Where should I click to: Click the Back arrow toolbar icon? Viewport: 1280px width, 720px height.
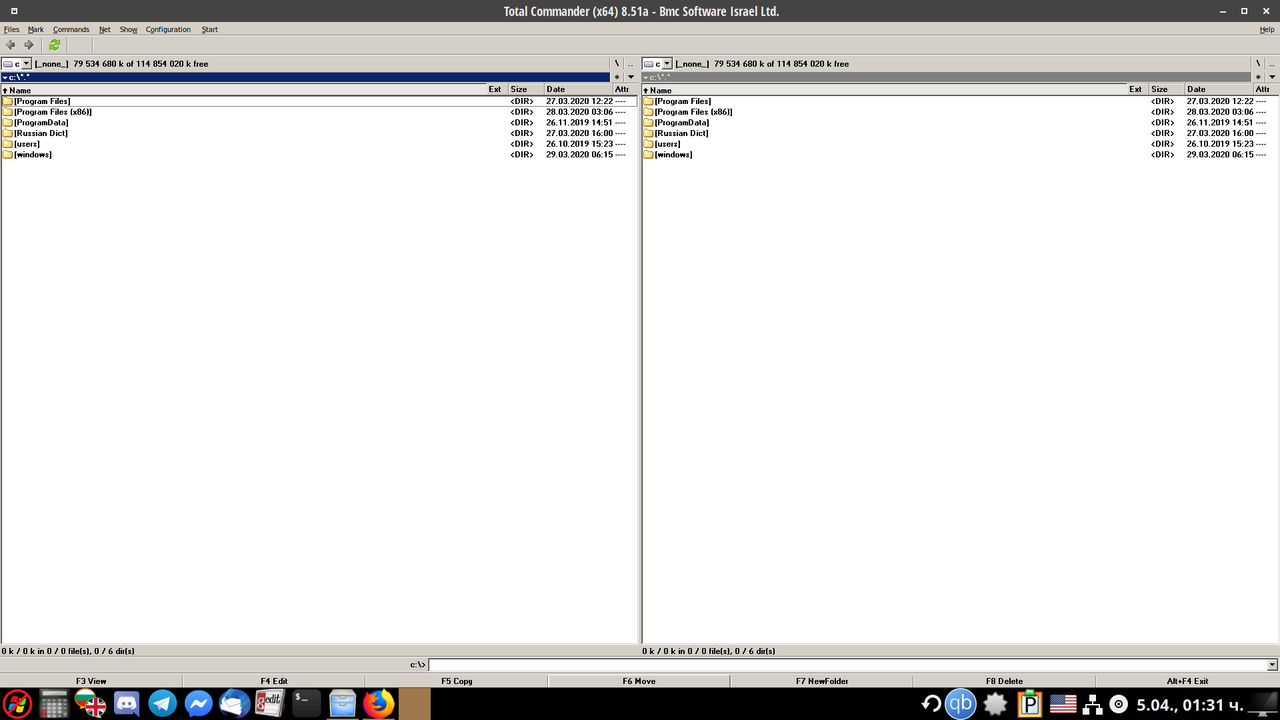point(11,45)
